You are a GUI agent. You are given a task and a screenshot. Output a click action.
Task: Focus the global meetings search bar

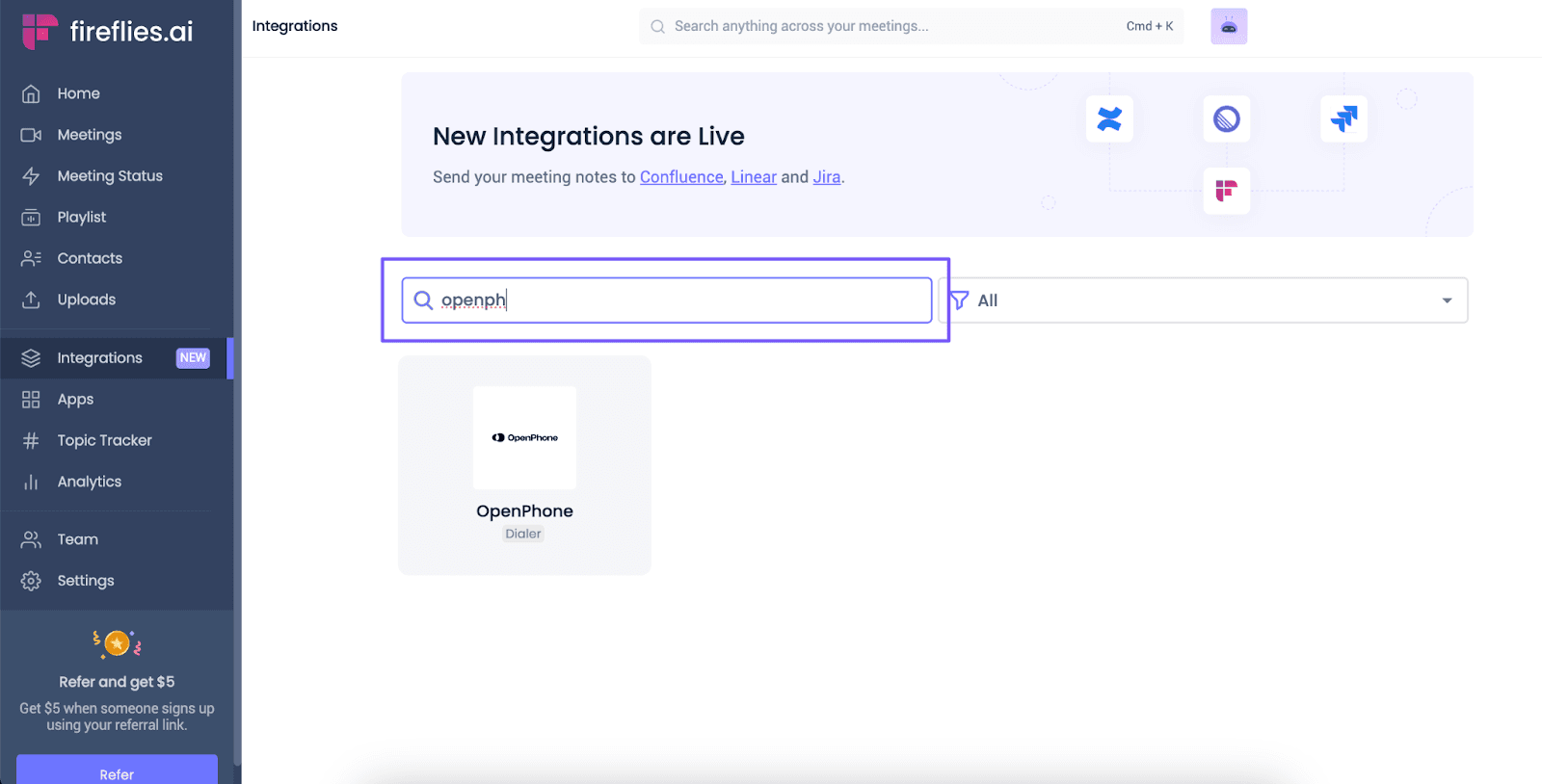pyautogui.click(x=911, y=27)
